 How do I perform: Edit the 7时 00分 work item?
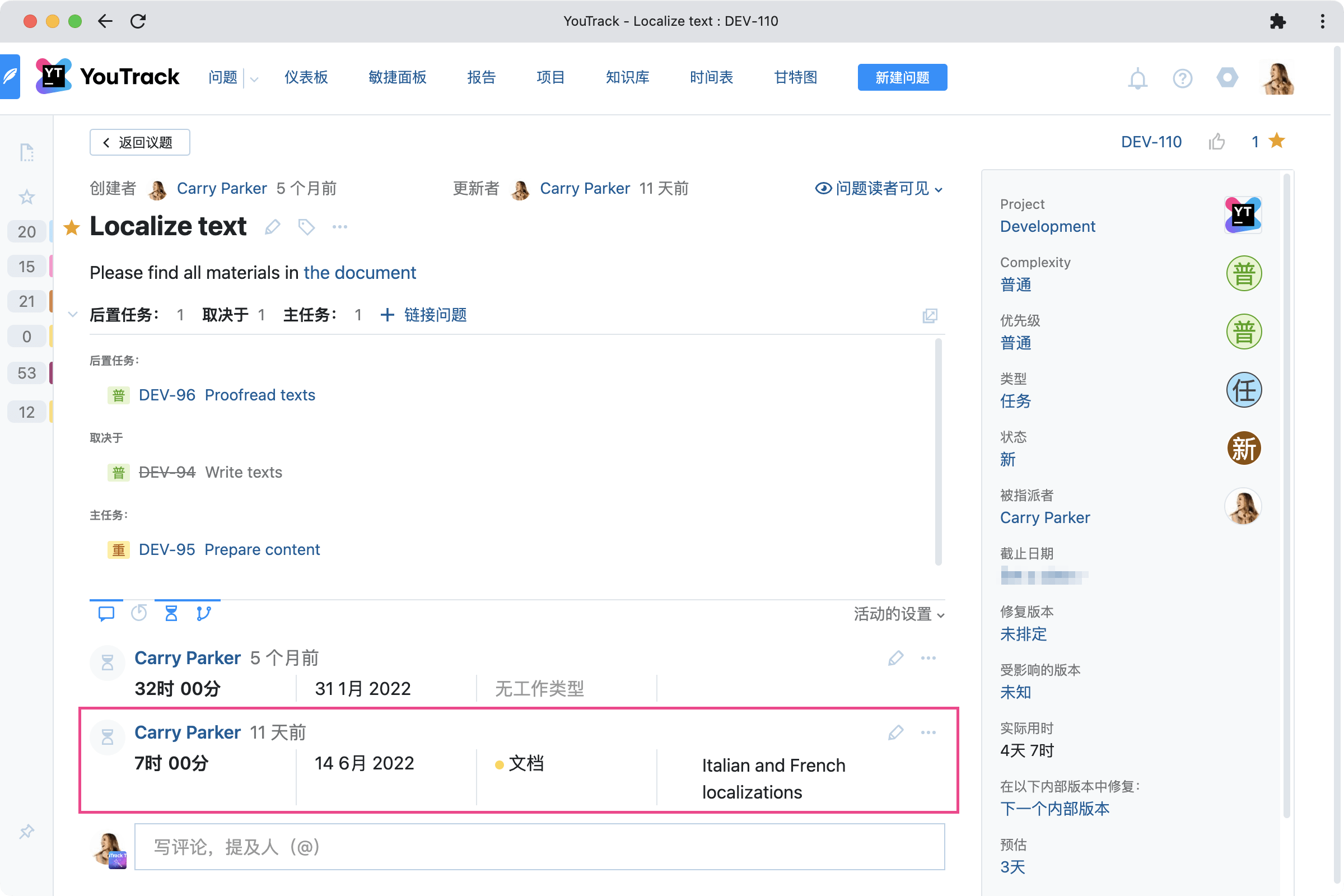click(x=895, y=732)
